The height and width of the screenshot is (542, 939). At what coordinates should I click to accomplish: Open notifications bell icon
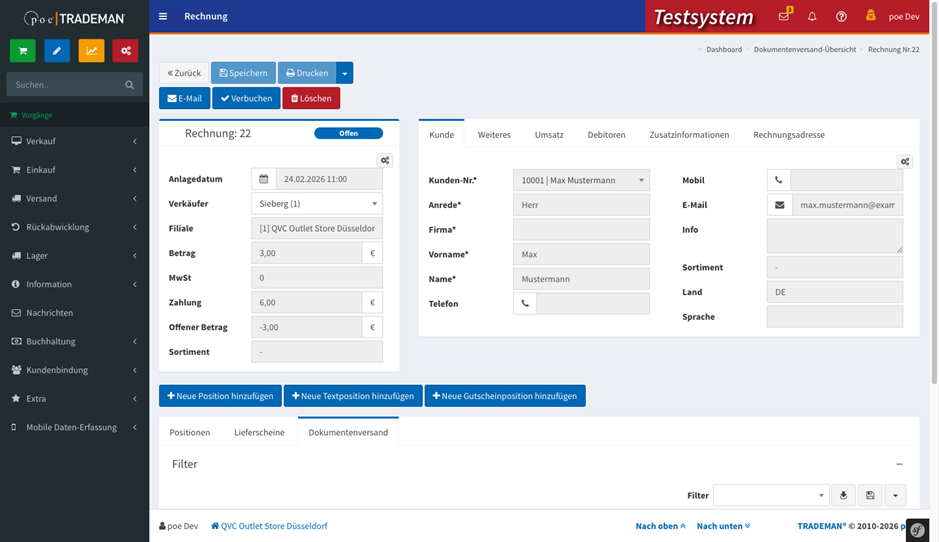click(812, 16)
